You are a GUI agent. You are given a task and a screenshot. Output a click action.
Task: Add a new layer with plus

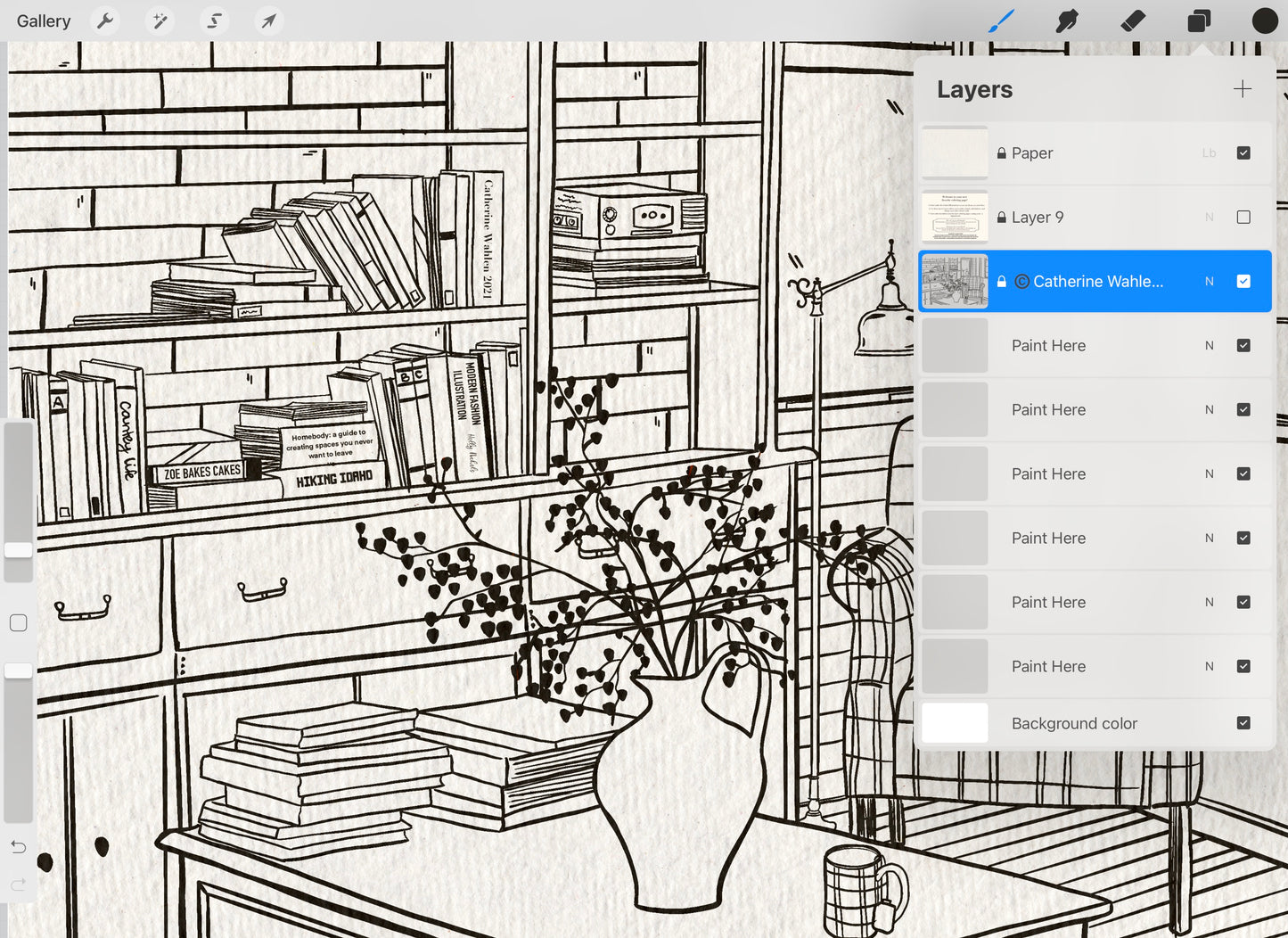click(x=1242, y=89)
